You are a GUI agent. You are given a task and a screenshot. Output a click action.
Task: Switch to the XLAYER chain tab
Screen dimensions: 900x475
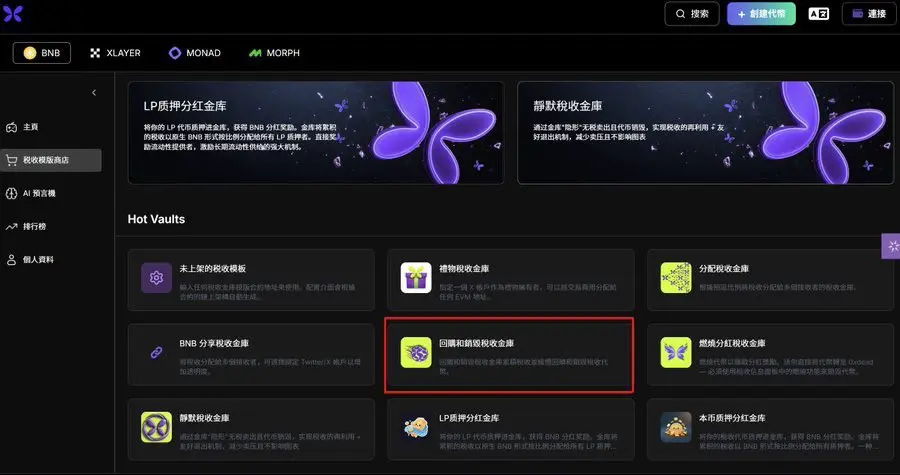[x=115, y=53]
